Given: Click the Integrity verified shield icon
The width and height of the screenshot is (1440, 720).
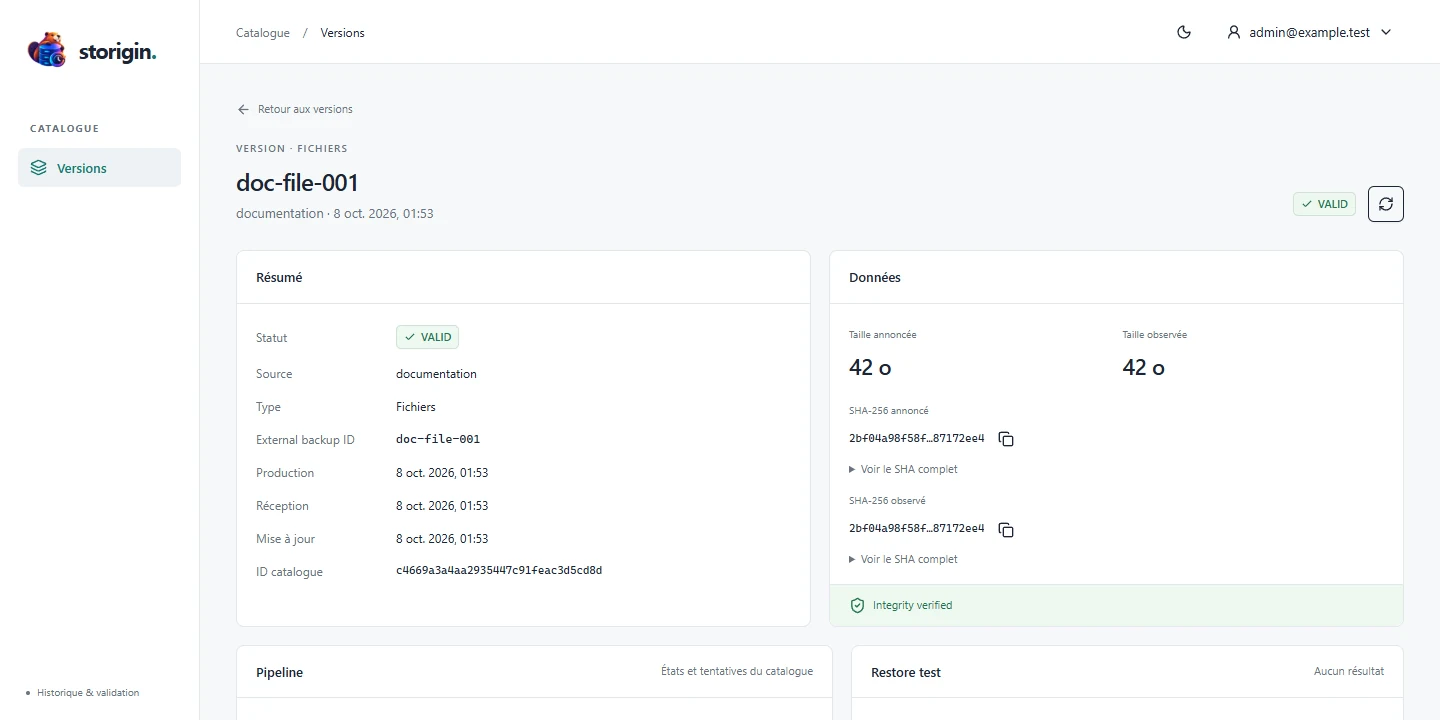Looking at the screenshot, I should coord(857,605).
